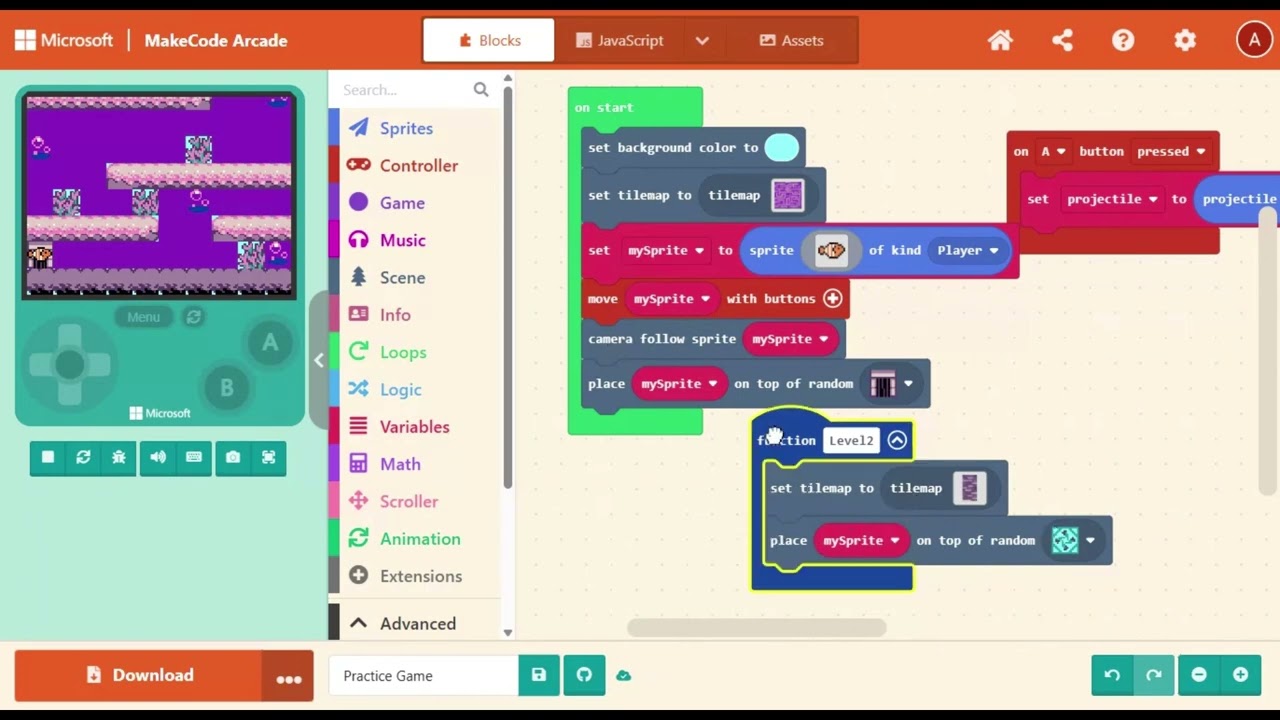
Task: Open the Game category
Action: click(402, 203)
